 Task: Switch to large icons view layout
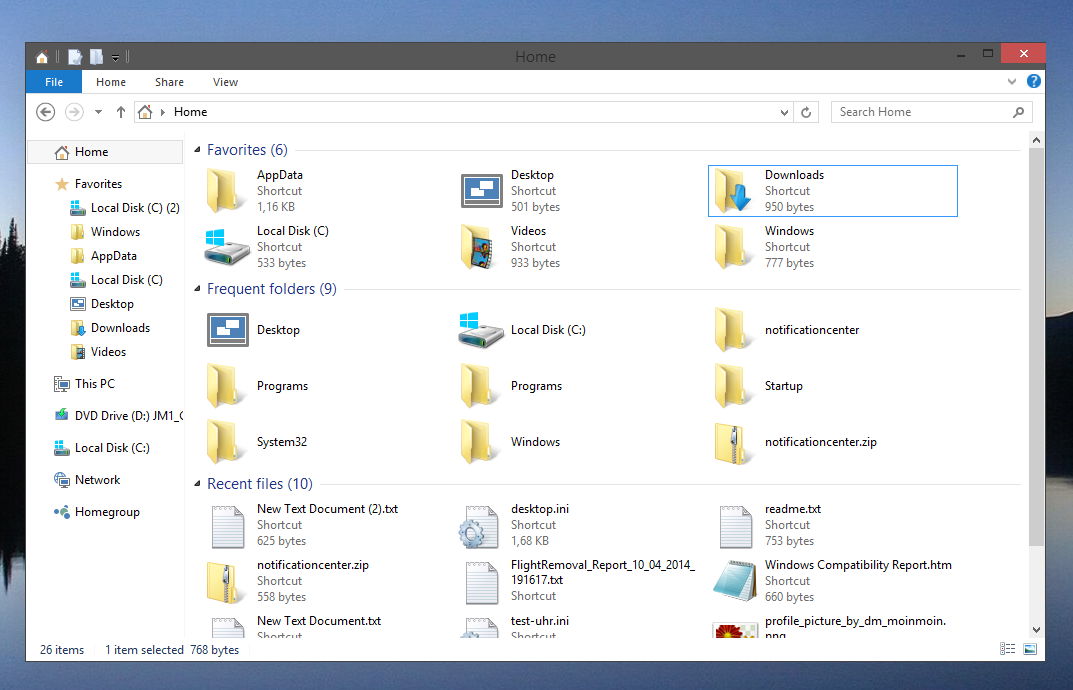(1030, 649)
